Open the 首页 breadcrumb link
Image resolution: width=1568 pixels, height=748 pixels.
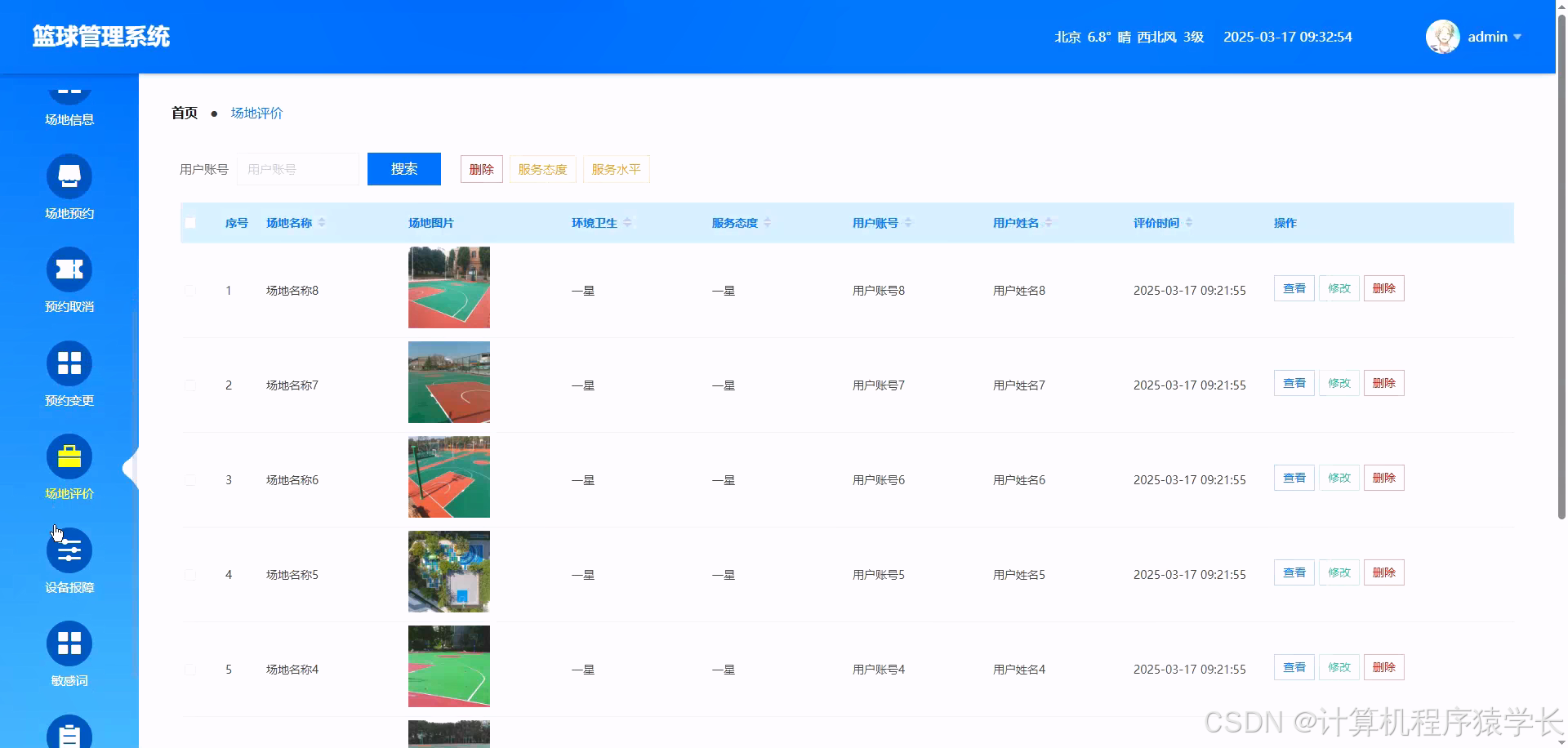coord(183,113)
